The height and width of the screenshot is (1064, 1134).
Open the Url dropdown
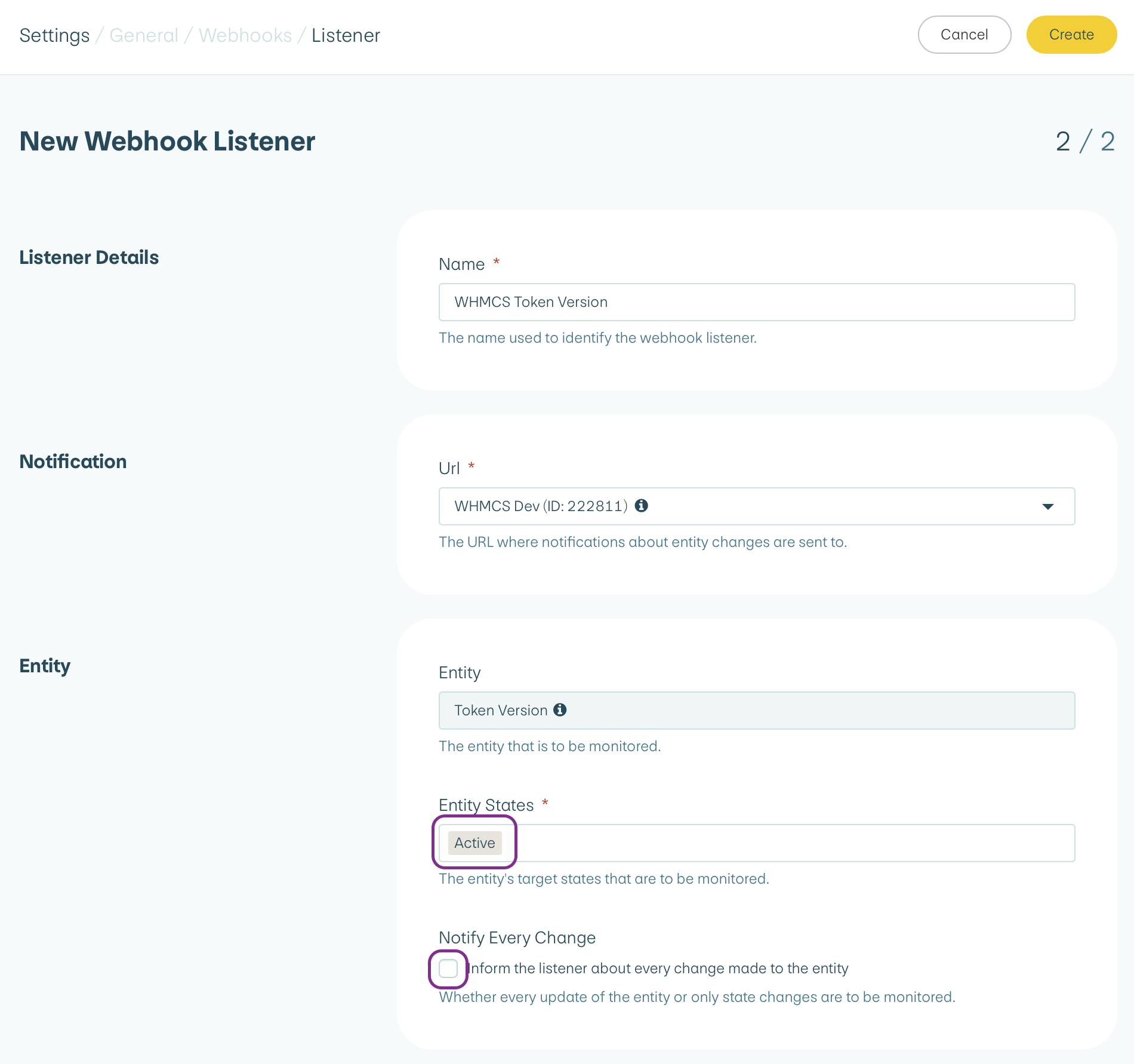[1049, 506]
